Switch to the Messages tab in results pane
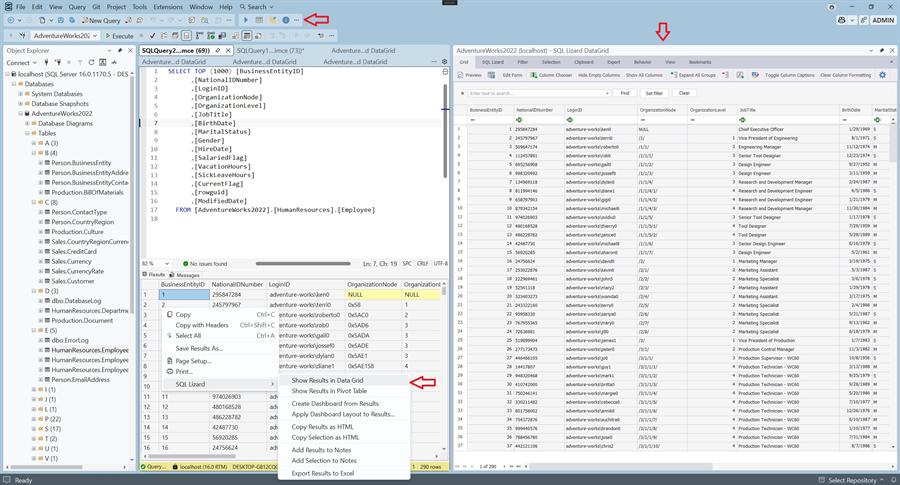 click(x=185, y=275)
